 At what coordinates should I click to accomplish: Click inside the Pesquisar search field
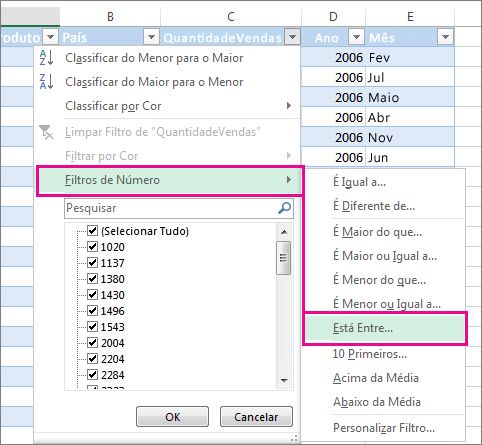pyautogui.click(x=171, y=208)
